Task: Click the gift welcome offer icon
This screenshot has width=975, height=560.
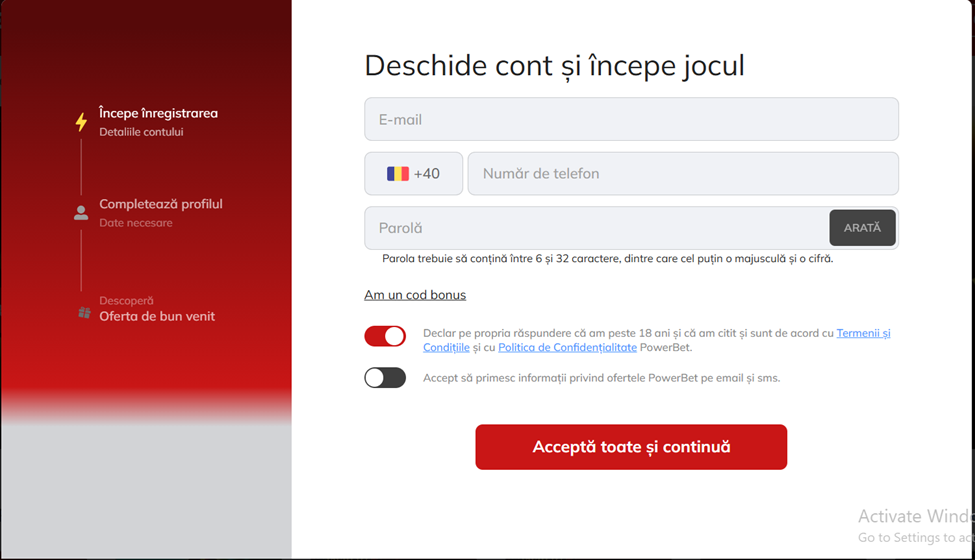Action: [x=84, y=313]
